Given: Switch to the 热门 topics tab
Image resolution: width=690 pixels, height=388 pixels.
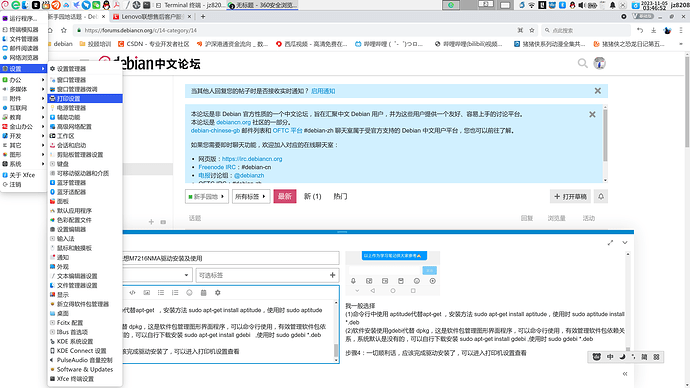Looking at the screenshot, I should 340,196.
